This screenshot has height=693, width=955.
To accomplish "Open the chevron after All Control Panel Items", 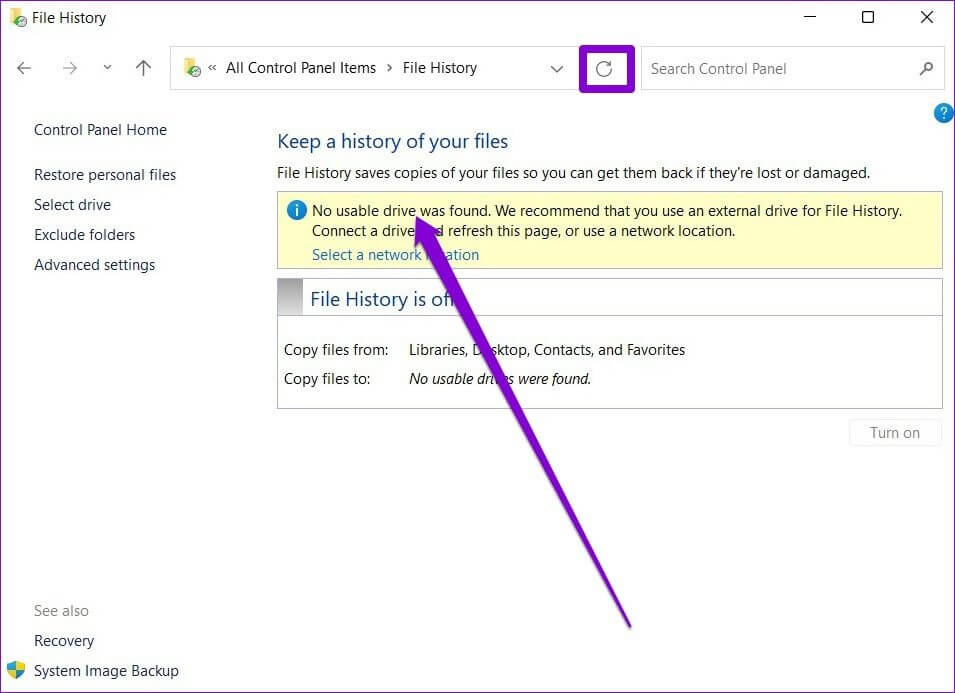I will click(x=389, y=68).
